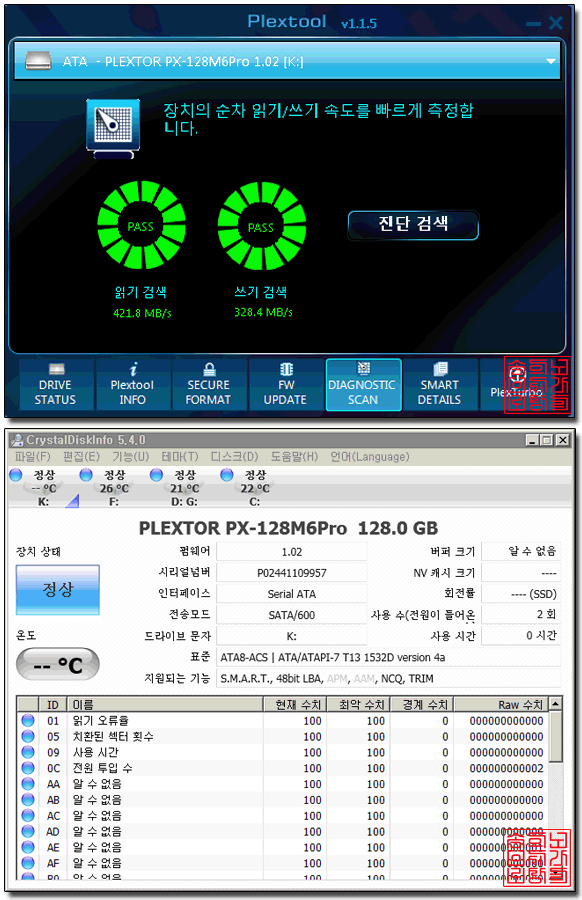The width and height of the screenshot is (582, 900).
Task: Click the ID column header
Action: [x=53, y=704]
